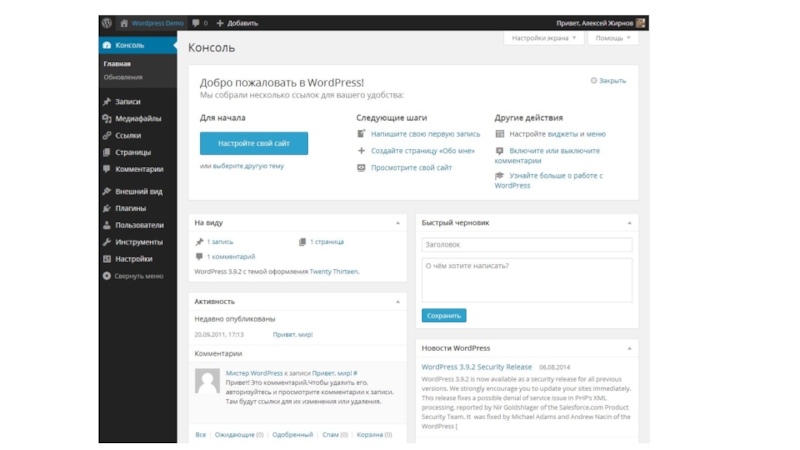Click the Заголовок title input field
The image size is (800, 450).
[x=526, y=244]
